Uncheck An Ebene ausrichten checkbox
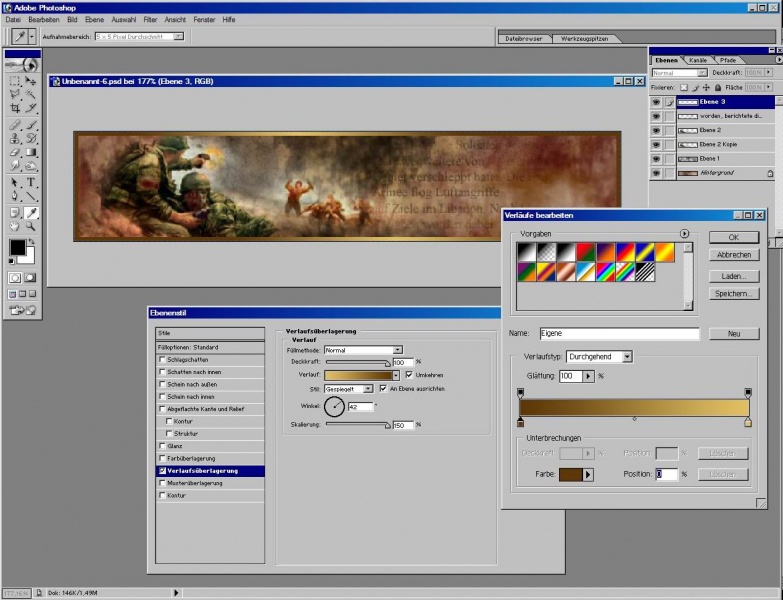 pos(383,388)
